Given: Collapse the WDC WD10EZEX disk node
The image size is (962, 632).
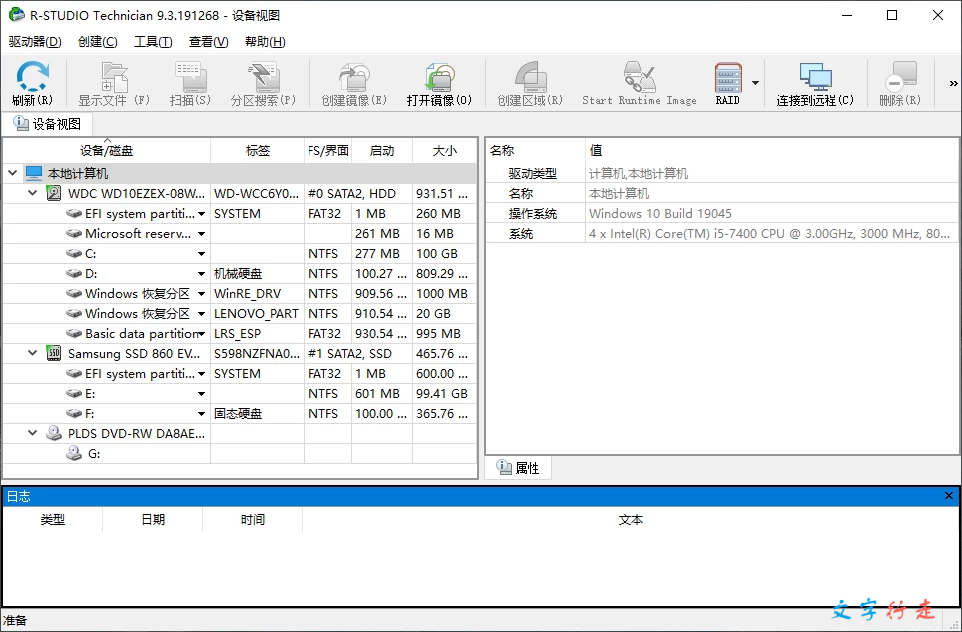Looking at the screenshot, I should pyautogui.click(x=33, y=194).
